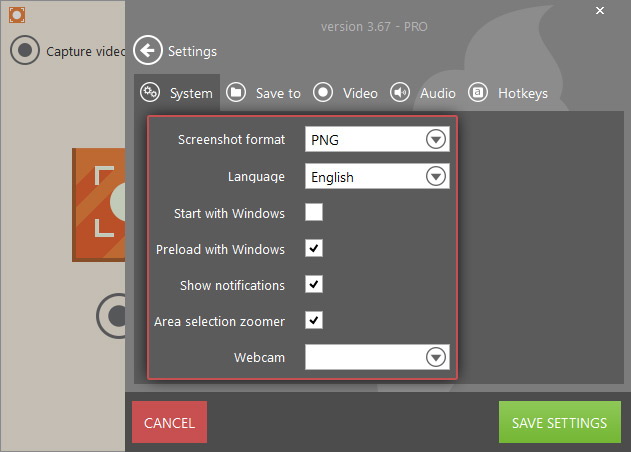Image resolution: width=631 pixels, height=452 pixels.
Task: Click the back arrow beside Settings
Action: tap(148, 51)
